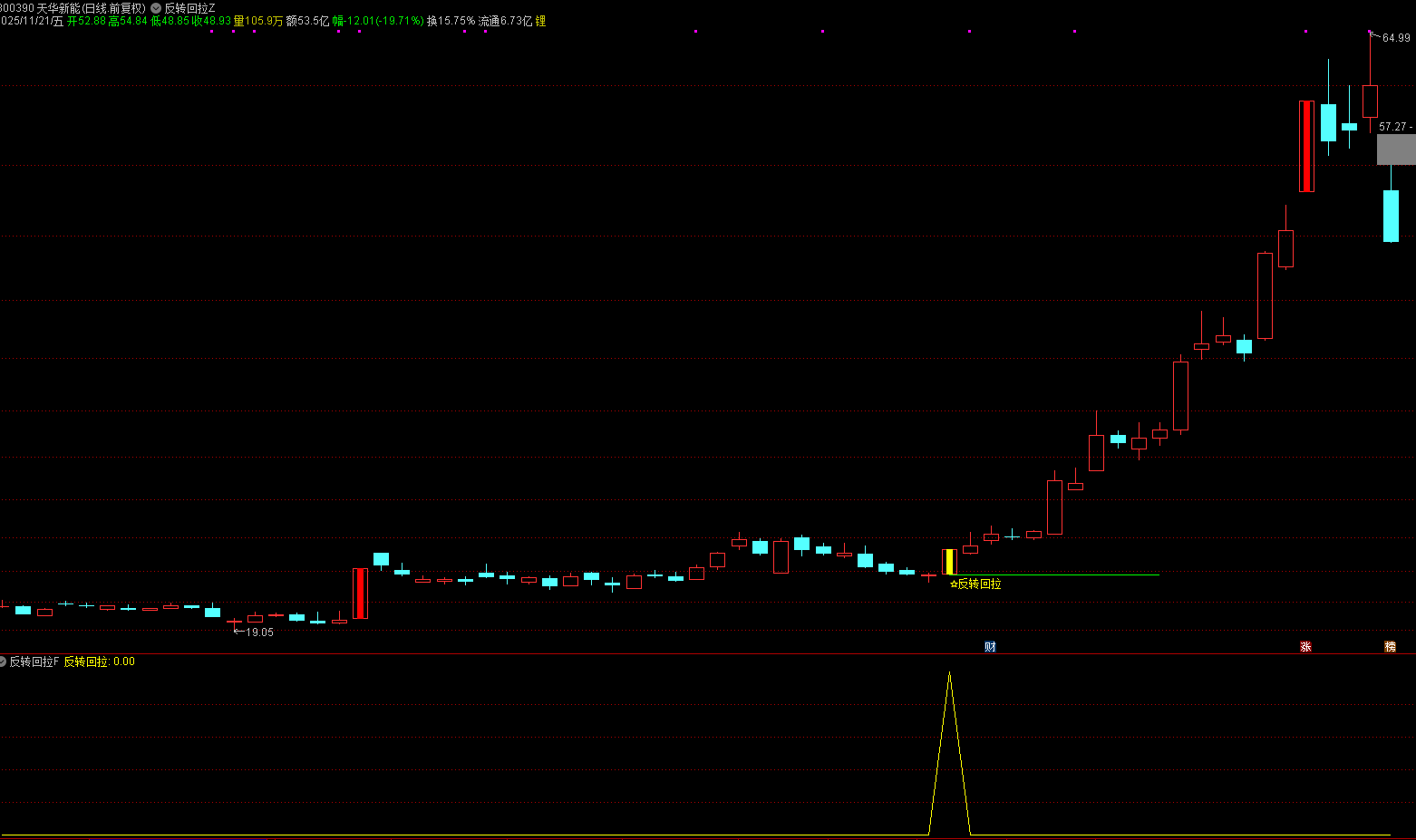
Task: Click the 反转回拉: 0.00 indicator value
Action: coord(99,661)
